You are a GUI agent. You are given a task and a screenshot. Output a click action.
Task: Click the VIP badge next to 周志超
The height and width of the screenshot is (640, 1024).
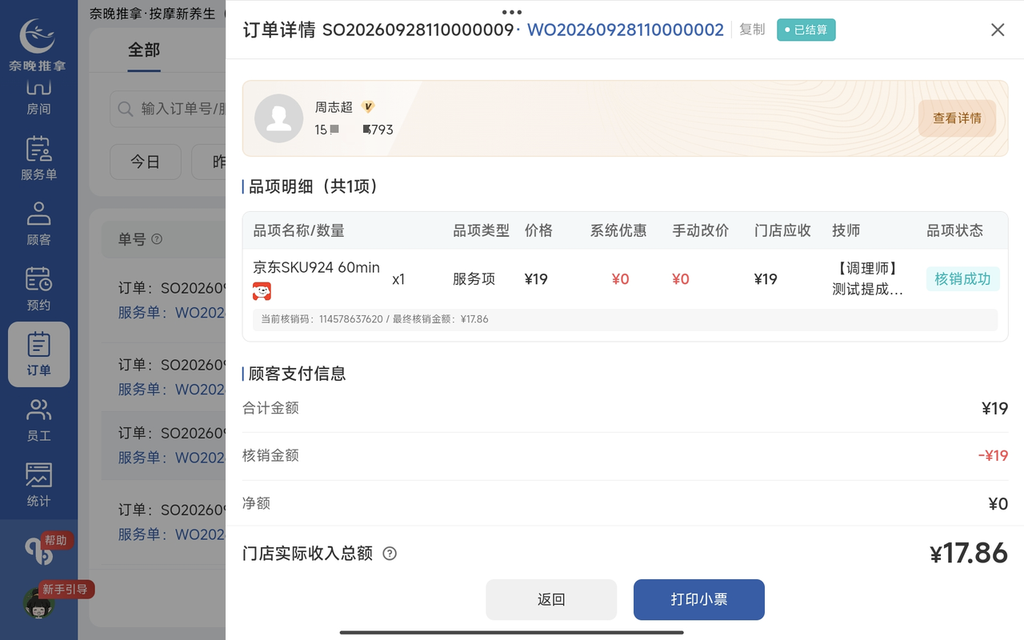[x=368, y=106]
